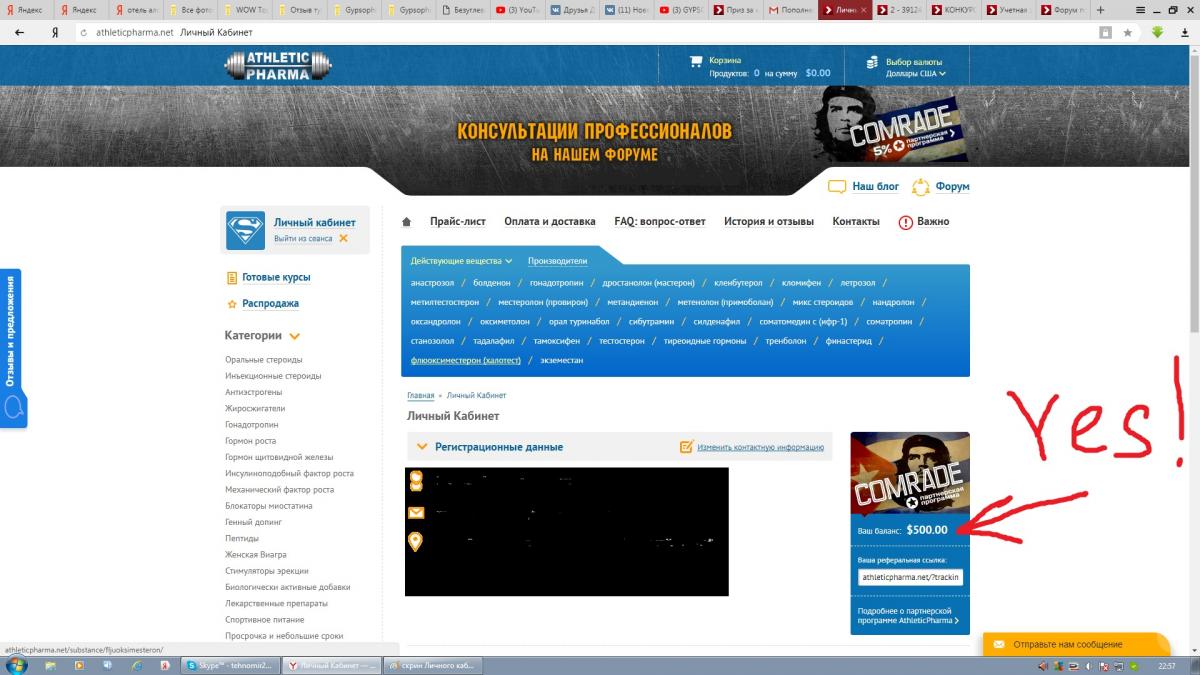Open the Оплата и доставка page
This screenshot has width=1200, height=675.
(549, 222)
